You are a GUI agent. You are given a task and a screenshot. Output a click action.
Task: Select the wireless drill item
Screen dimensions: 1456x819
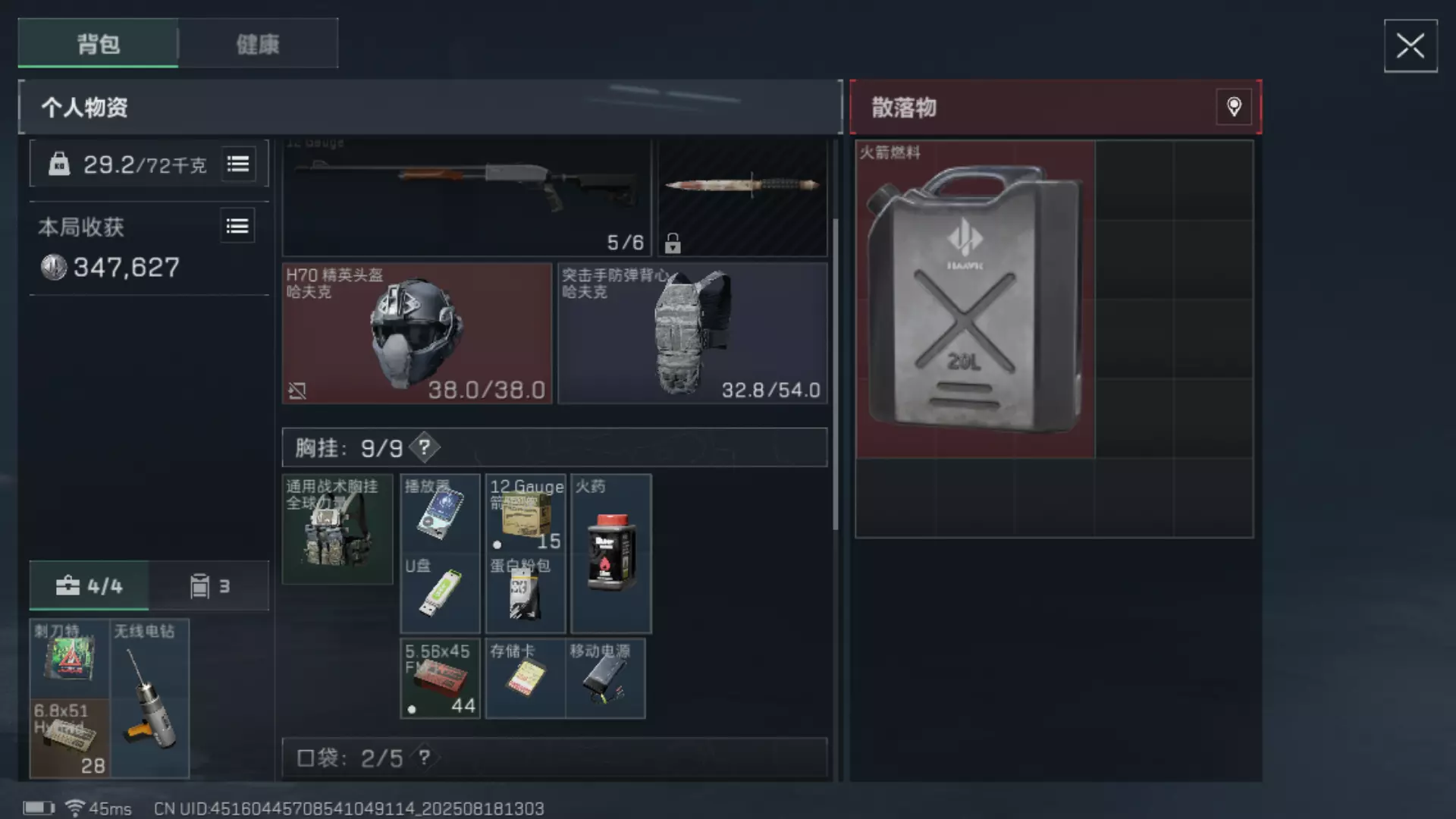(x=149, y=698)
